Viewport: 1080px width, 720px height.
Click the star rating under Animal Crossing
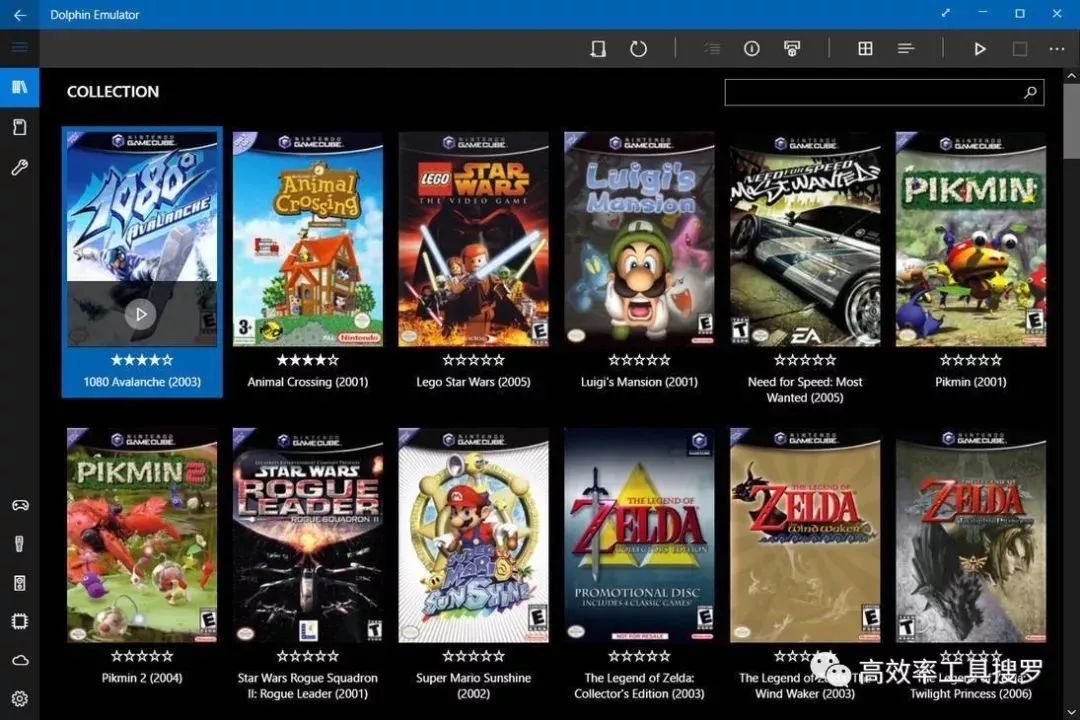coord(307,360)
